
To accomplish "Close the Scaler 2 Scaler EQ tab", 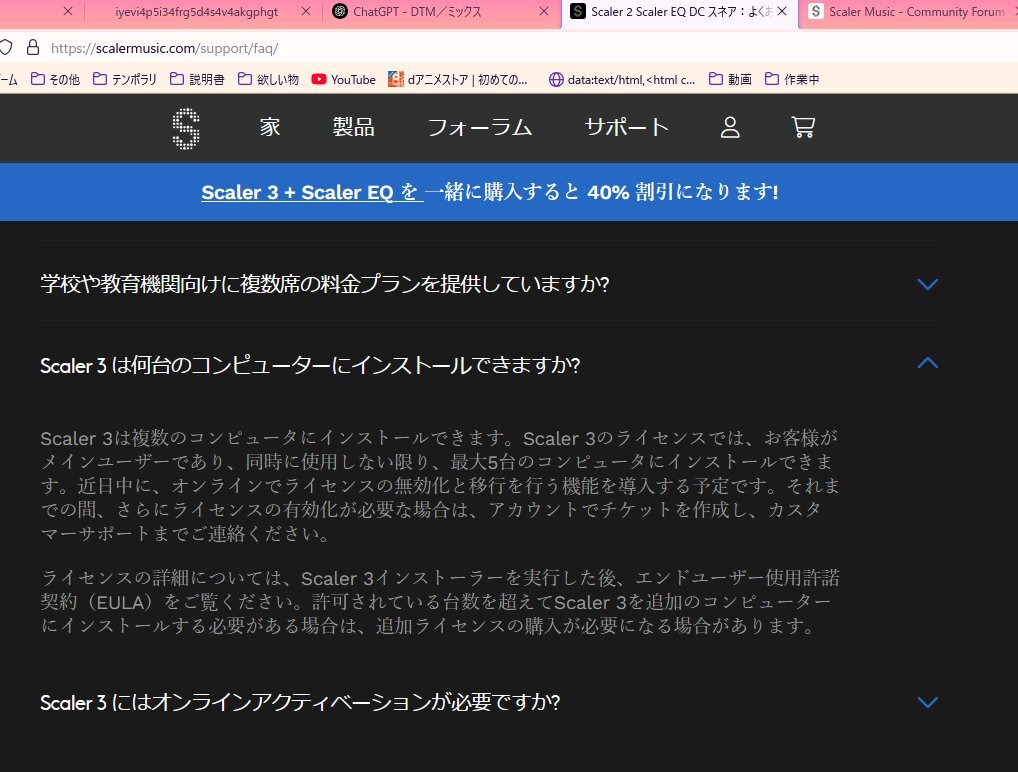I will pyautogui.click(x=782, y=11).
